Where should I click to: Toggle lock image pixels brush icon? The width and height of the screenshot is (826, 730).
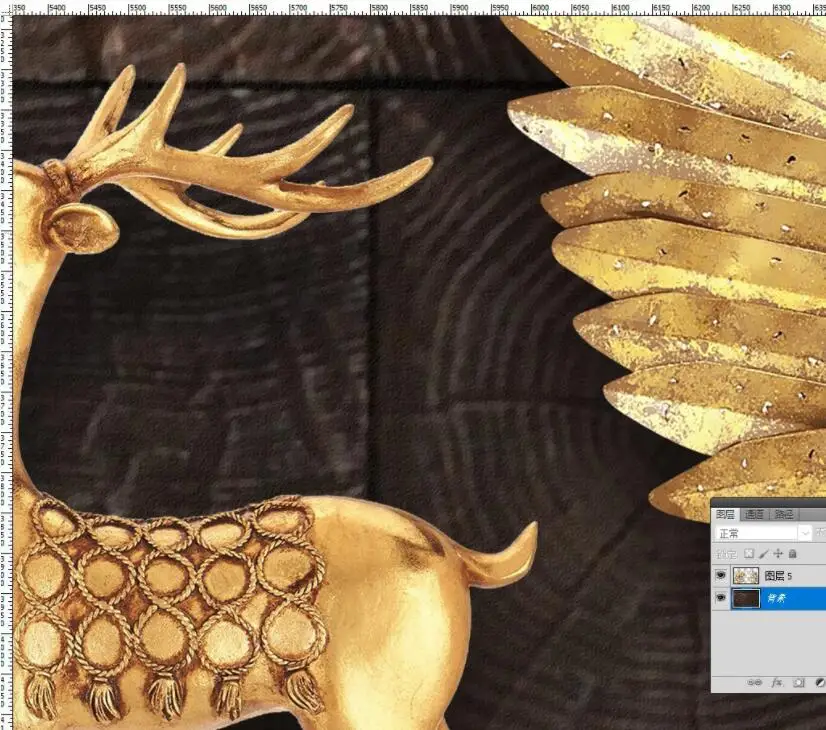pos(763,554)
